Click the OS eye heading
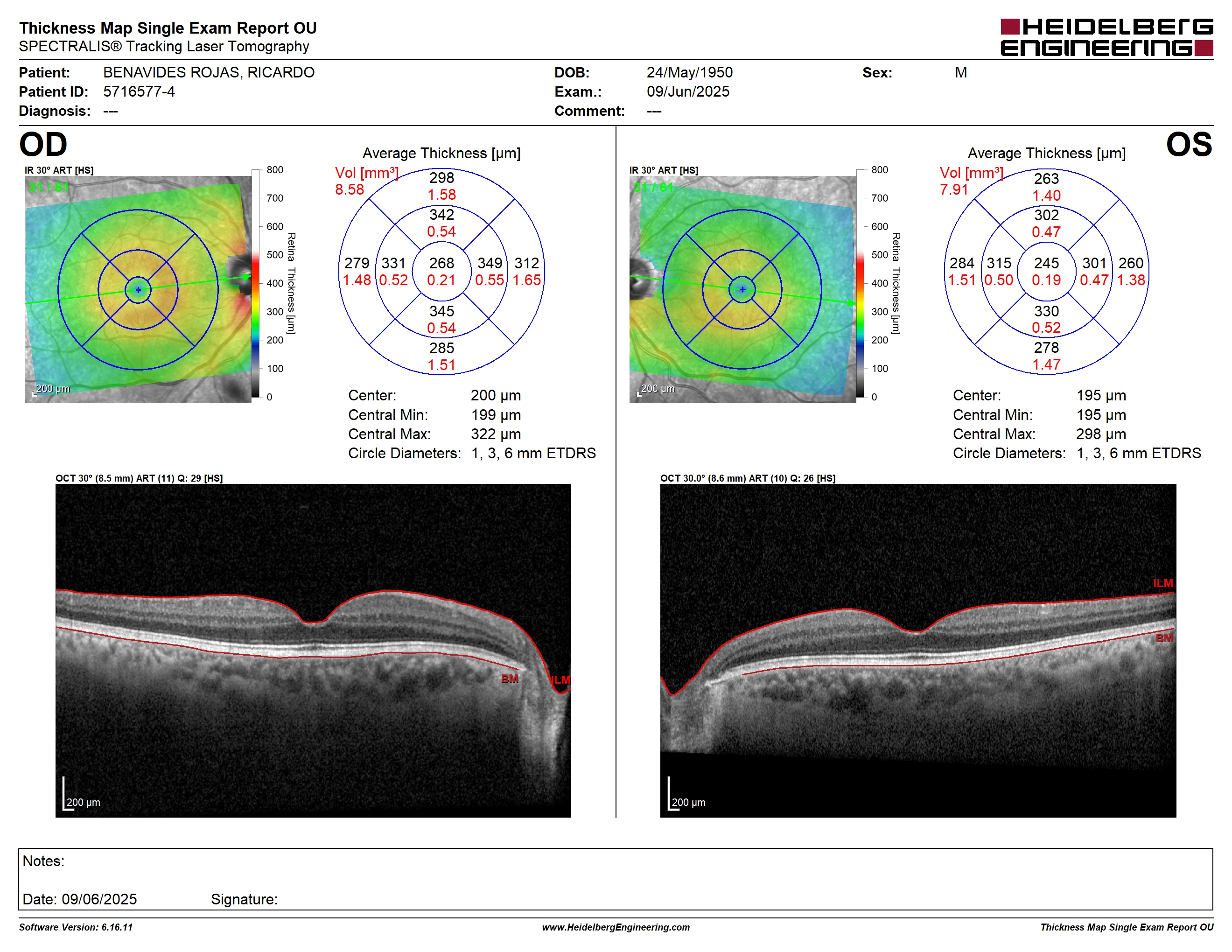This screenshot has width=1232, height=952. coord(1189,144)
